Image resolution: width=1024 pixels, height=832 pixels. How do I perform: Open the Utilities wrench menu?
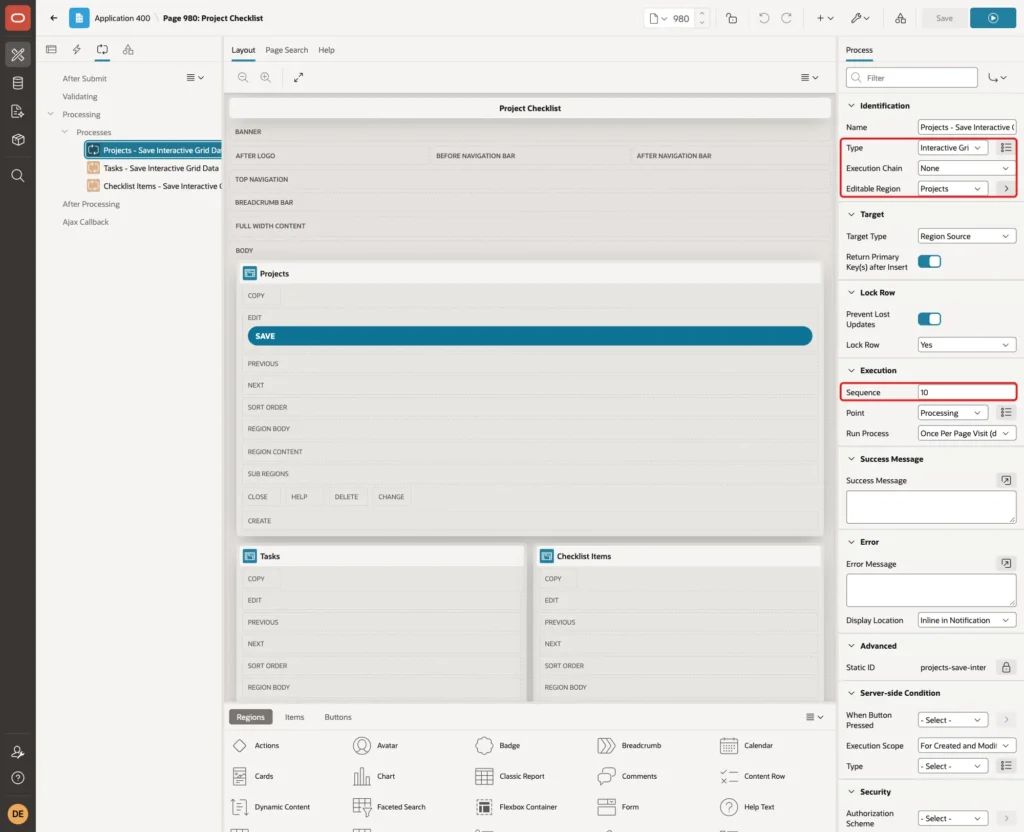[x=860, y=18]
